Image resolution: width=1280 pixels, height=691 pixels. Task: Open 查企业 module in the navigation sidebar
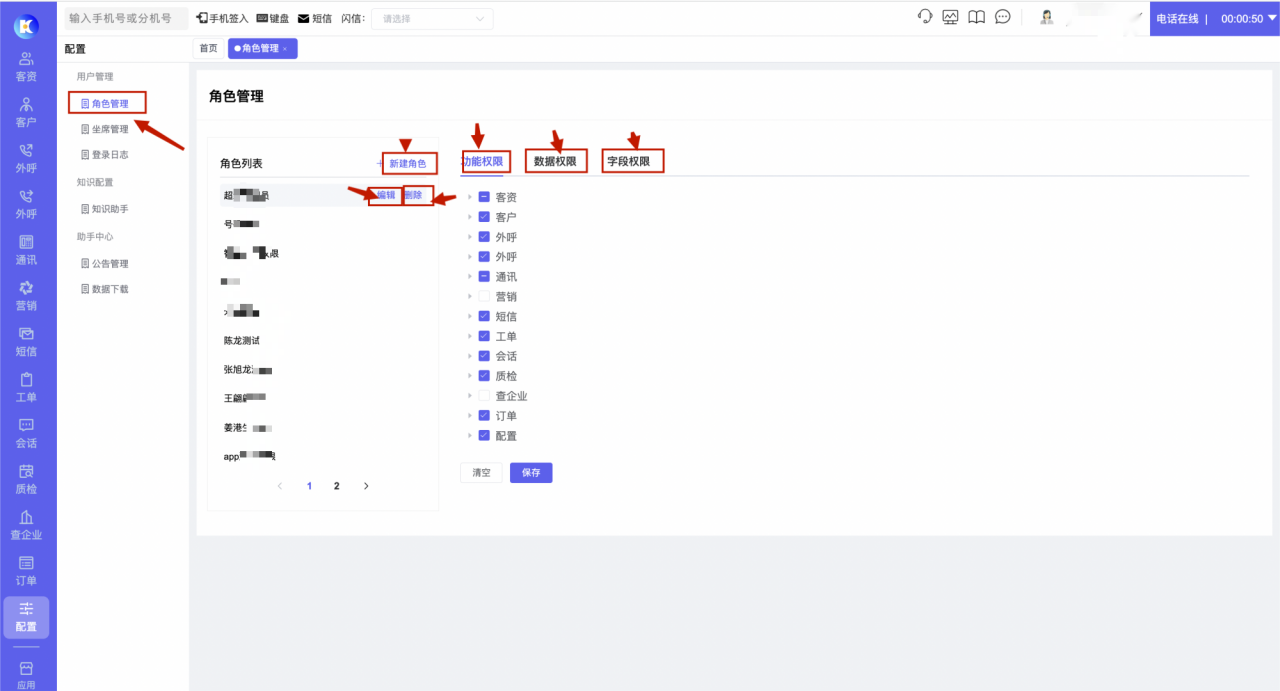pyautogui.click(x=27, y=525)
